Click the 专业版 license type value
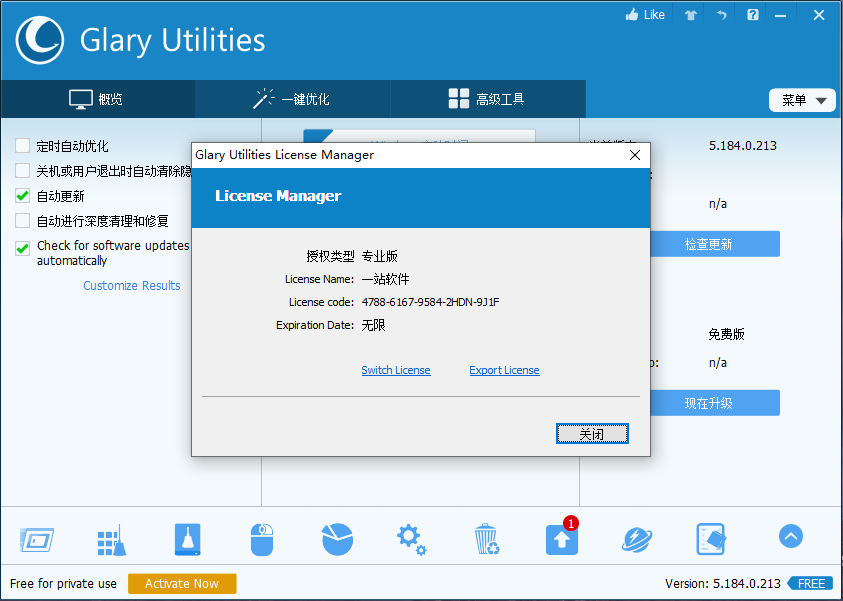 [x=380, y=256]
